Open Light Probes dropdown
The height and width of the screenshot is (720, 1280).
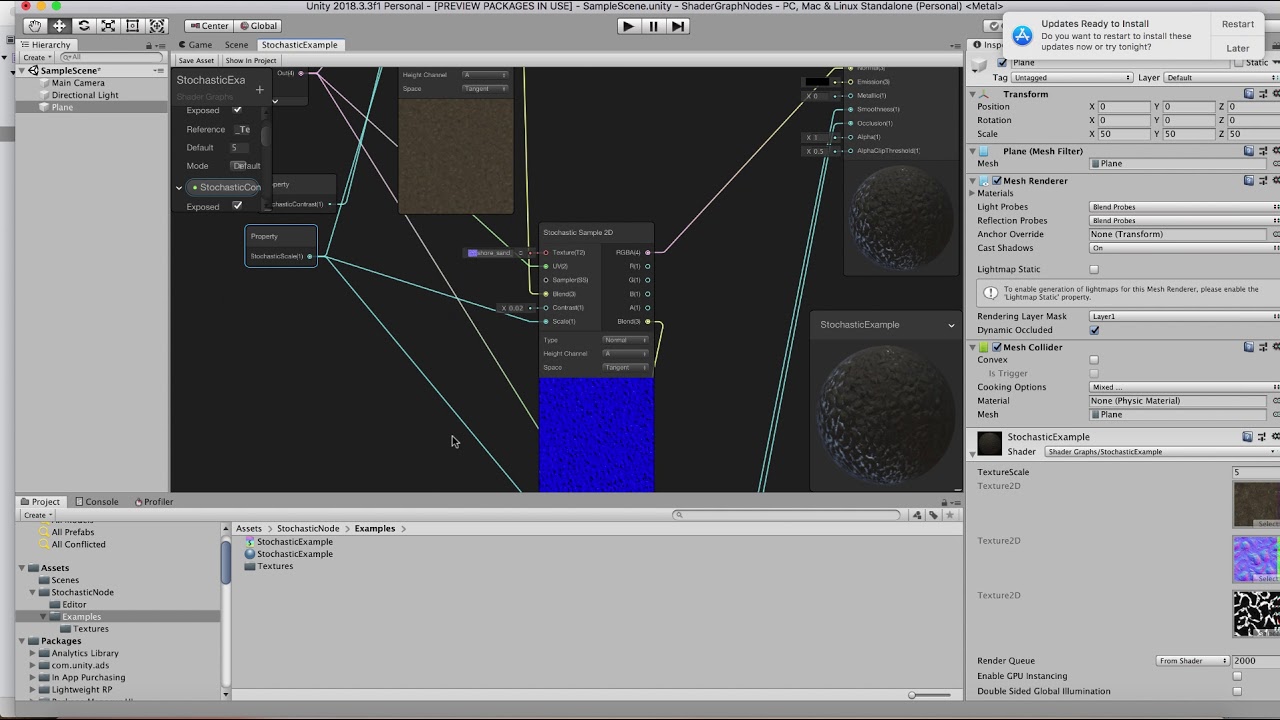pos(1184,207)
